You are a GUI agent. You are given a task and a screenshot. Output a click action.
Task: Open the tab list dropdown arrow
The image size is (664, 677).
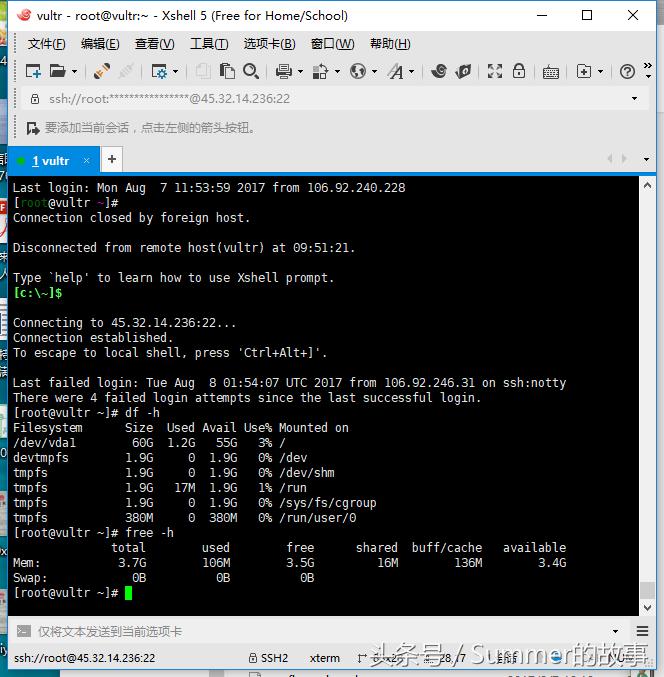(x=646, y=159)
